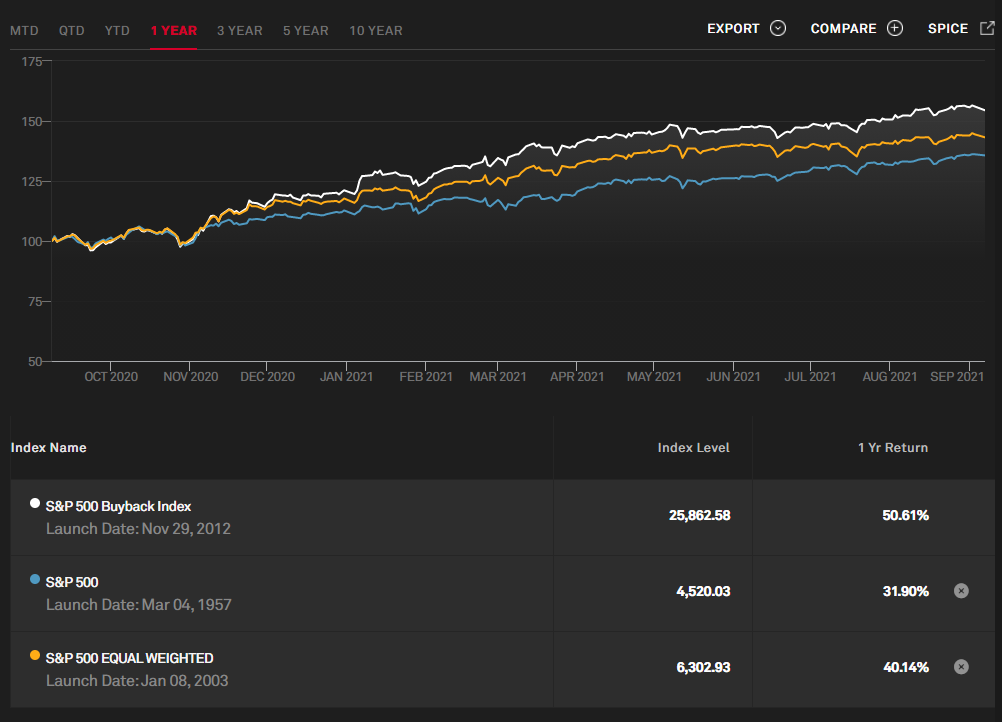
Task: Click Launch Date: Nov 29, 2012 text
Action: click(x=138, y=529)
